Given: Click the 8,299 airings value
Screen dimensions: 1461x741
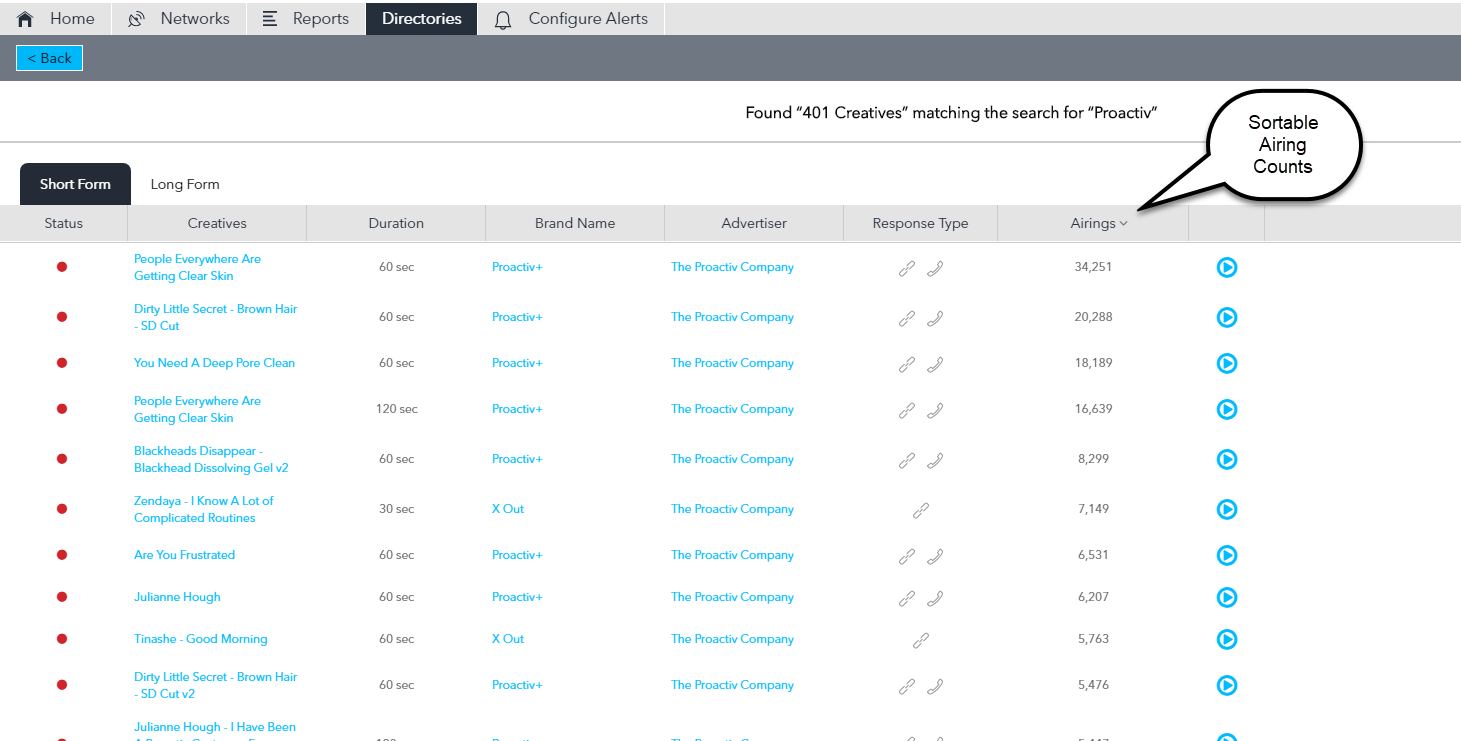Looking at the screenshot, I should (x=1093, y=459).
